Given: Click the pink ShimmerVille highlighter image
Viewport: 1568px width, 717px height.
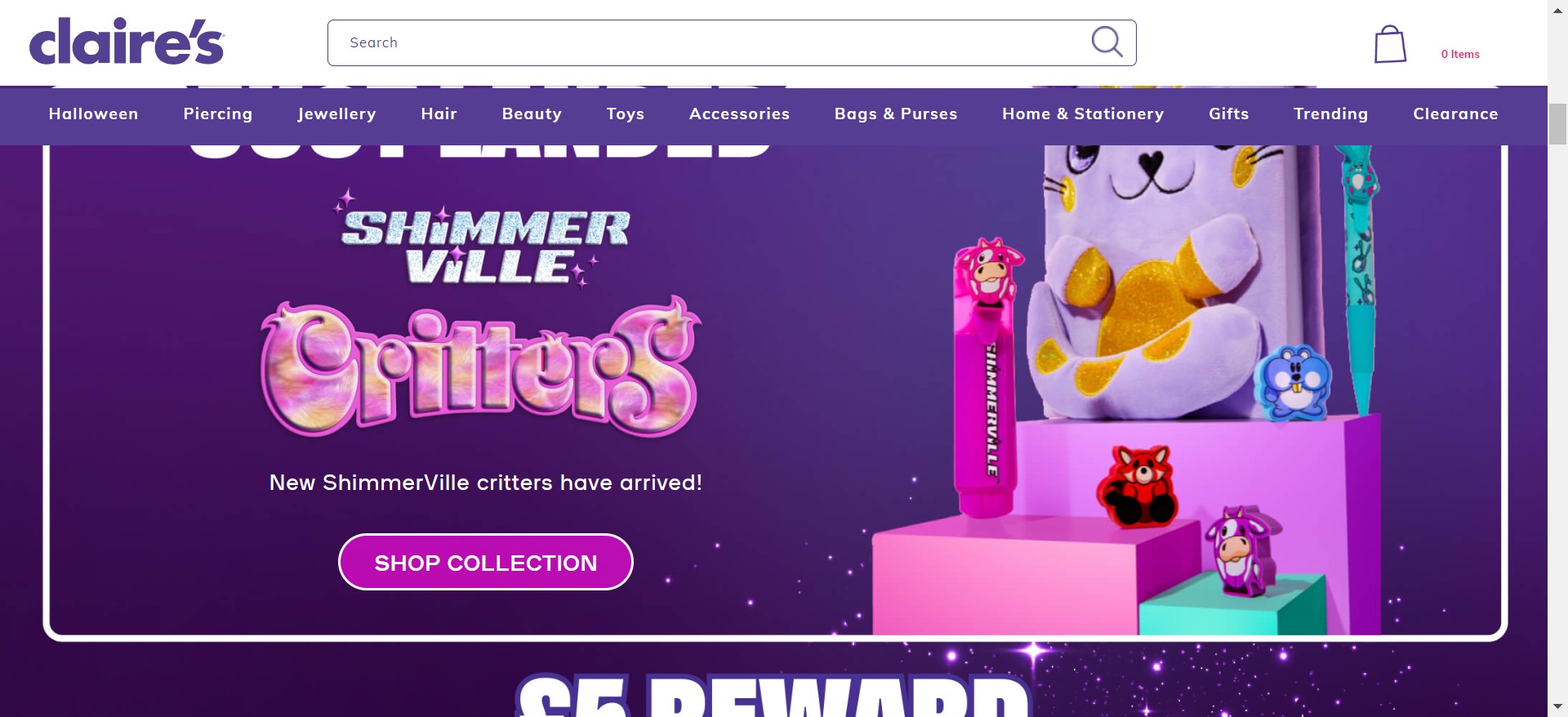Looking at the screenshot, I should click(986, 377).
